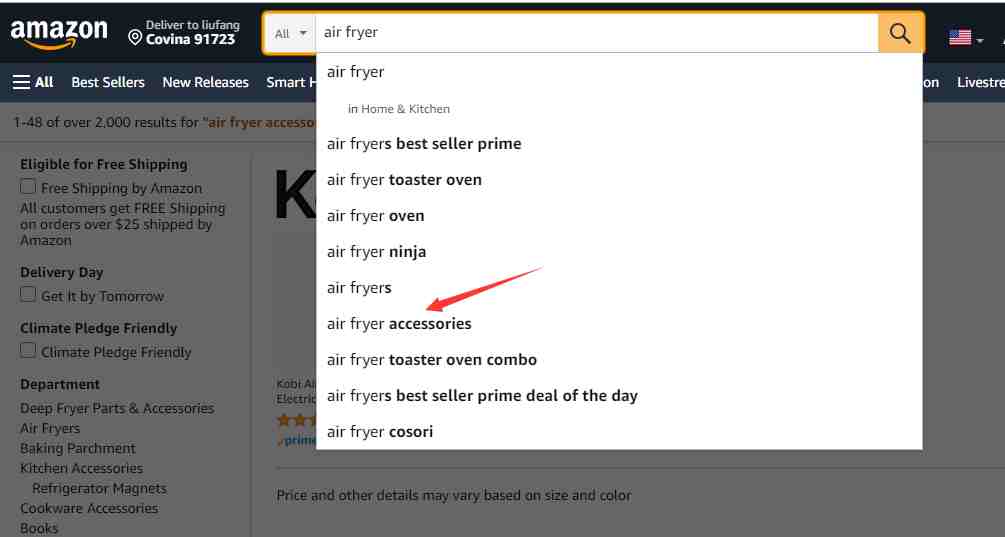The height and width of the screenshot is (537, 1005).
Task: Check the Climate Pledge Friendly box
Action: coord(28,351)
